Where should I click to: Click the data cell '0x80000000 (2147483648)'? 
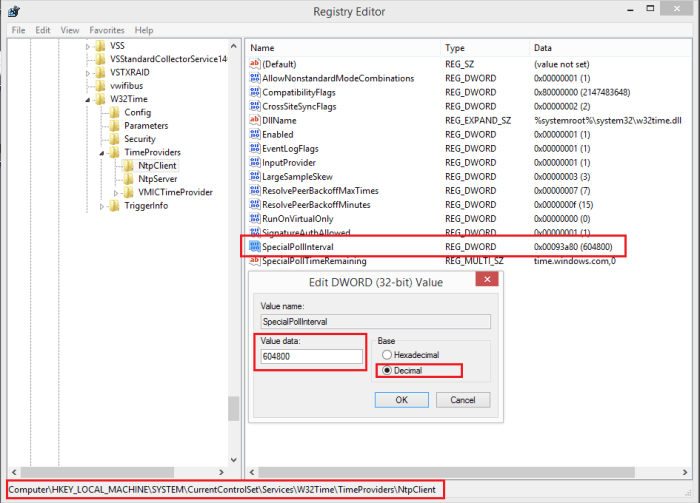click(x=582, y=92)
